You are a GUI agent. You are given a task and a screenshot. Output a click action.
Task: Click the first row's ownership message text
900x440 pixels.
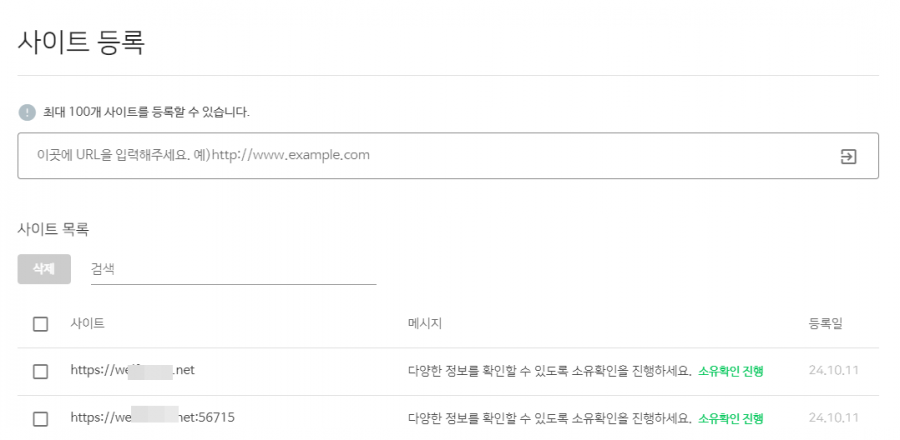click(x=549, y=372)
